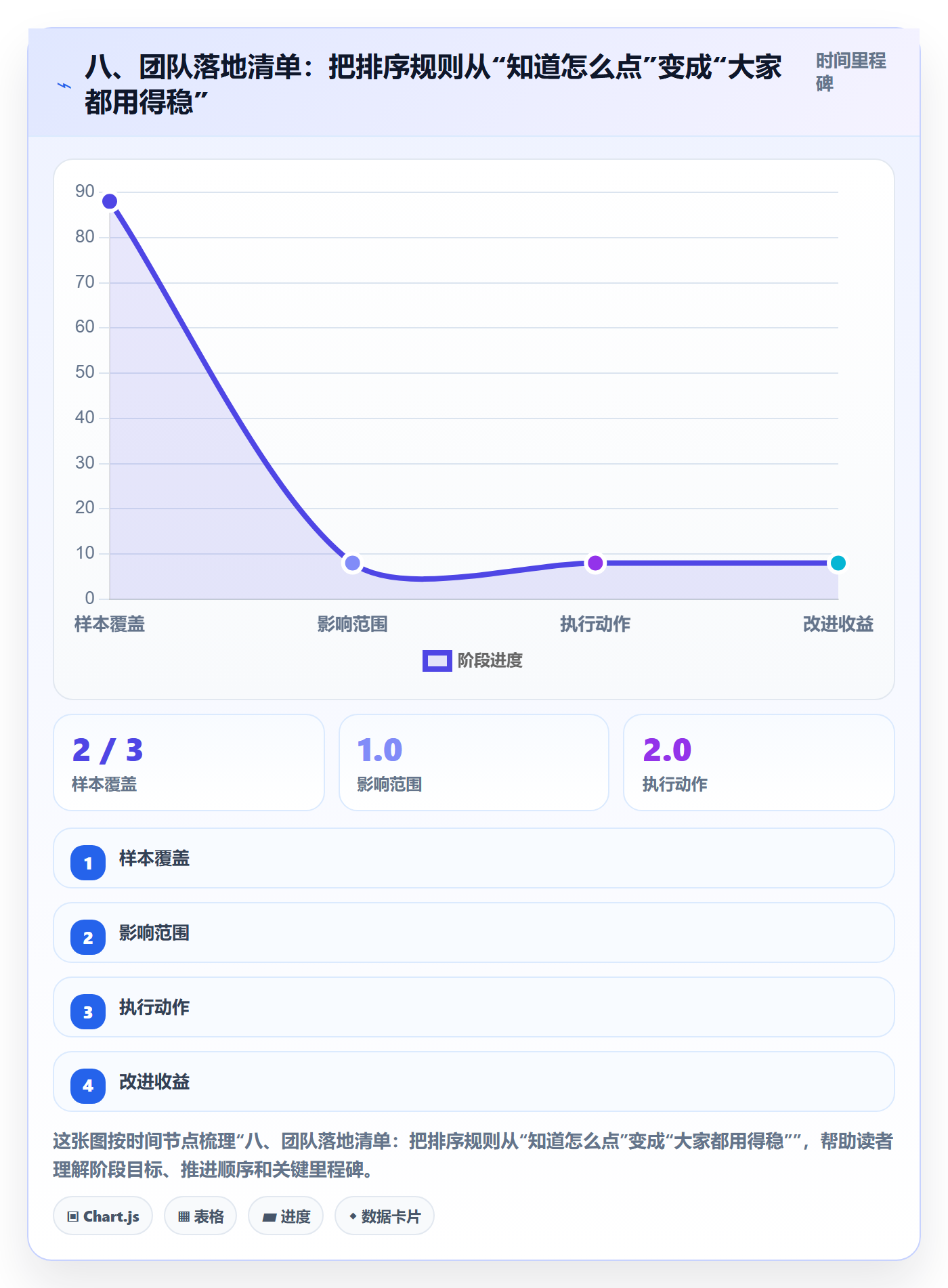This screenshot has width=948, height=1288.
Task: Select the 执行动作 purple data point
Action: [x=595, y=563]
